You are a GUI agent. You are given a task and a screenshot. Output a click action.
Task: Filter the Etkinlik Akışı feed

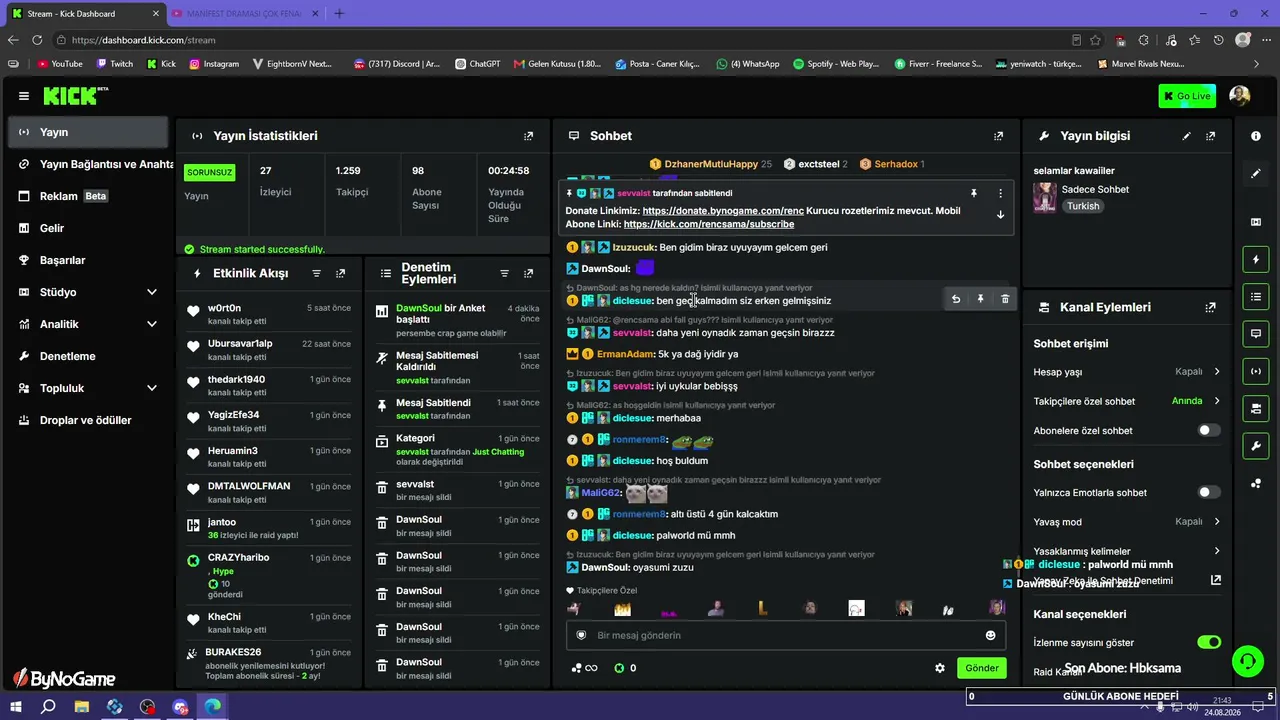pyautogui.click(x=317, y=273)
